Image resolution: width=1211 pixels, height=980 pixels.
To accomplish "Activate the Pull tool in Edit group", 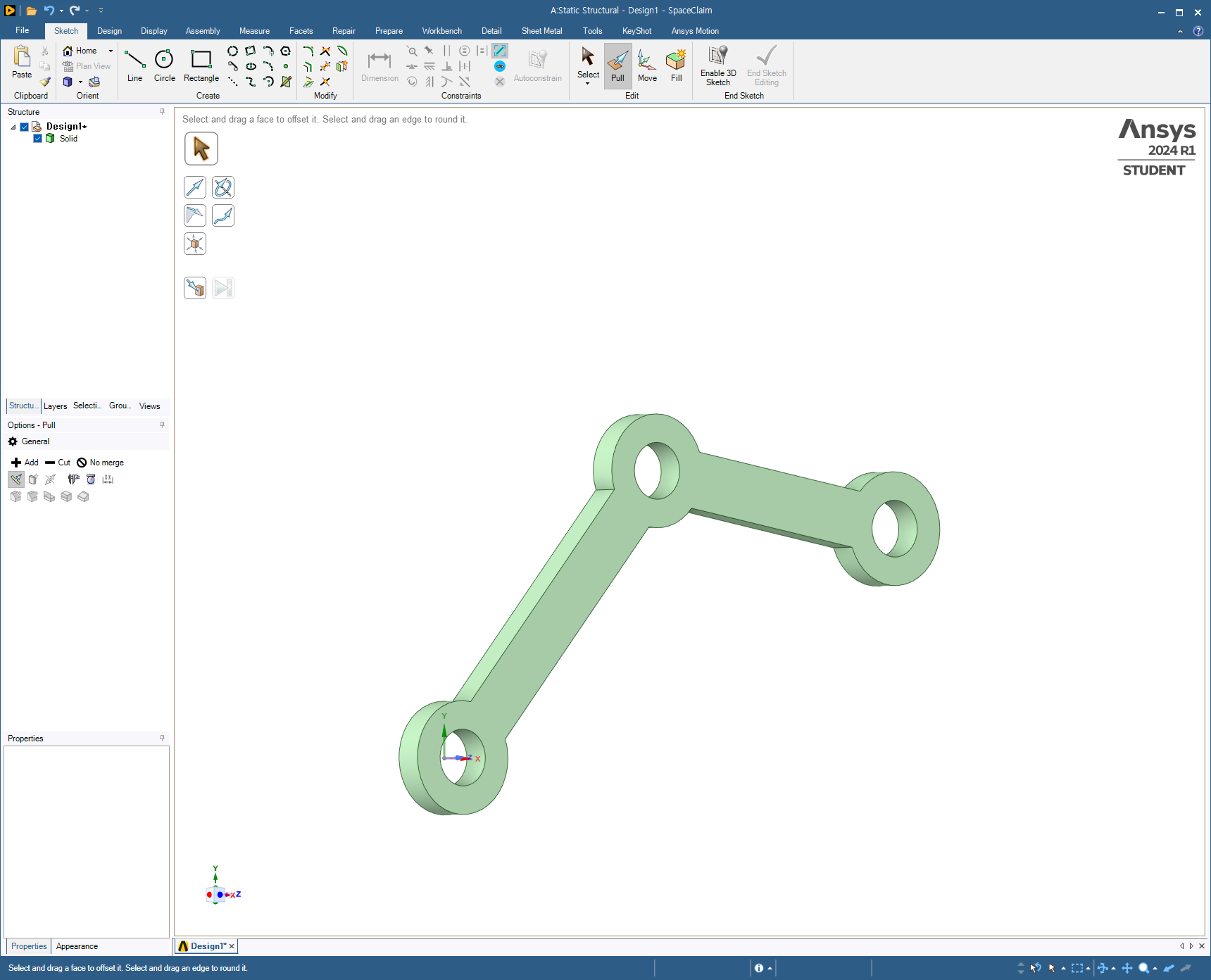I will [617, 65].
